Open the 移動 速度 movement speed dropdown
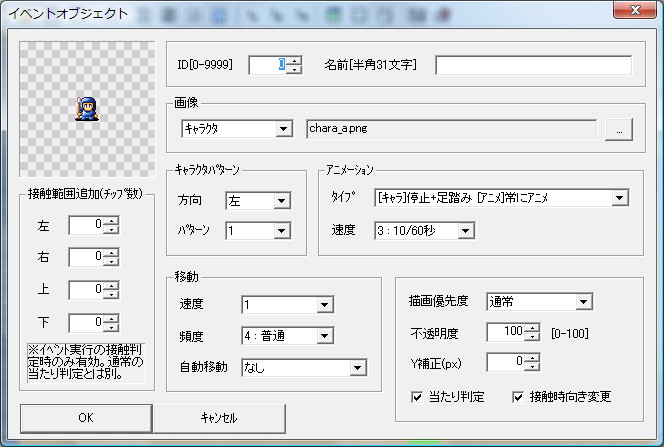The height and width of the screenshot is (447, 664). click(x=288, y=304)
